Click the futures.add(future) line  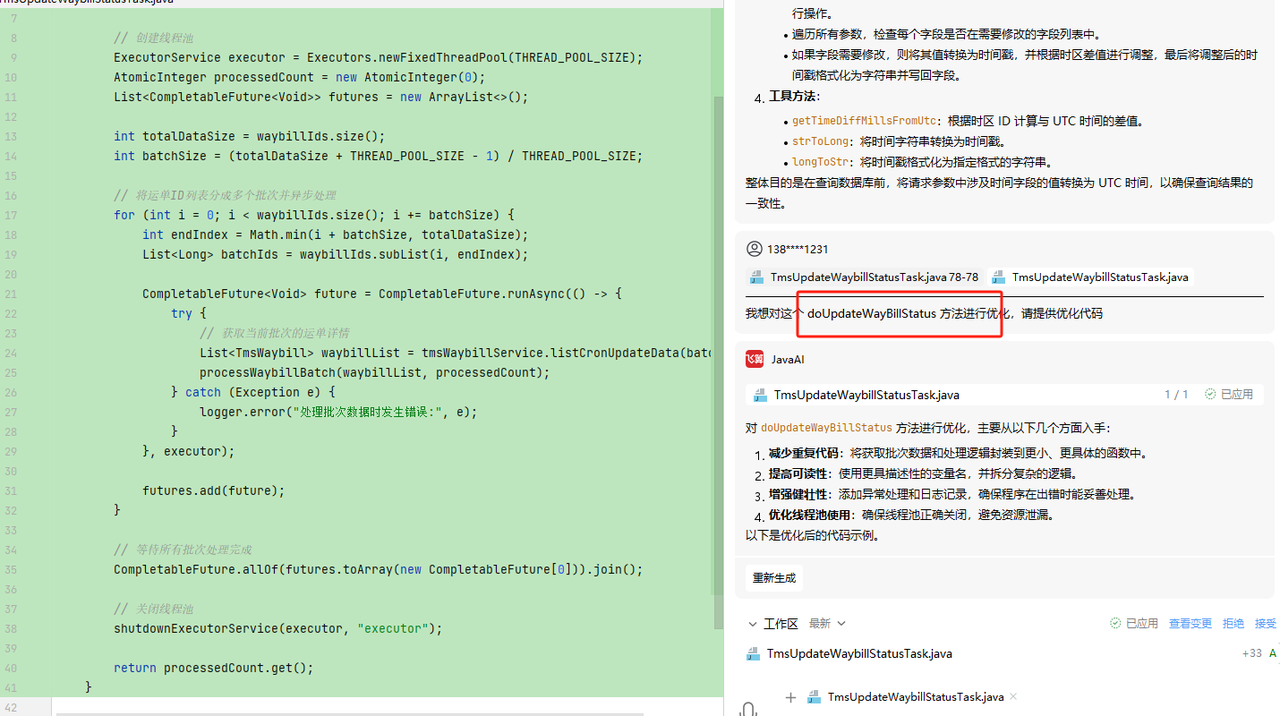coord(214,490)
